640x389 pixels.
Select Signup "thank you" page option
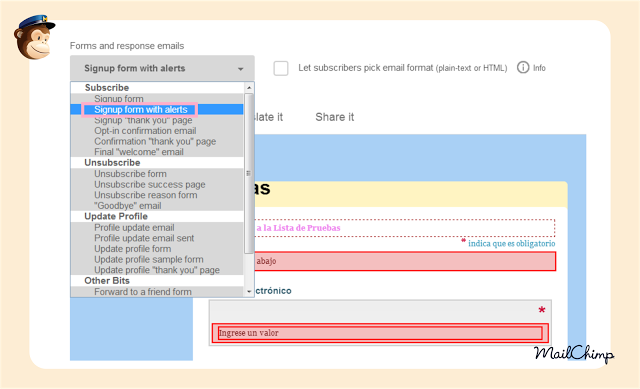[157, 120]
